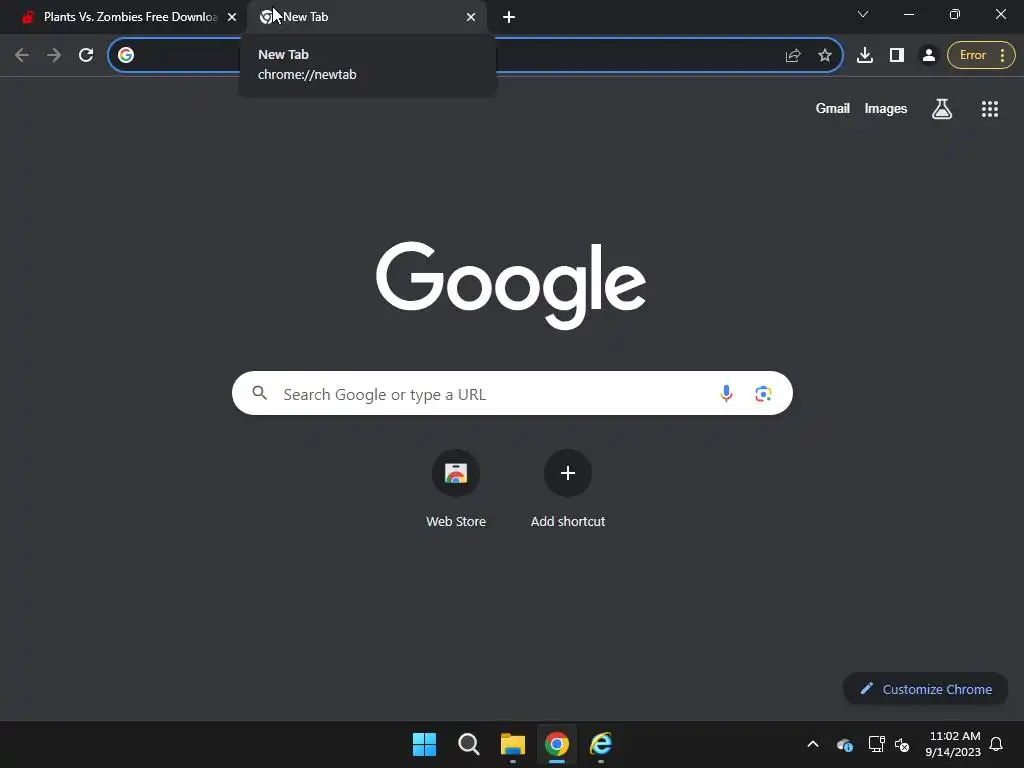Screen dimensions: 1024x768
Task: Close the Plants Vs. Zombies tab
Action: click(232, 17)
